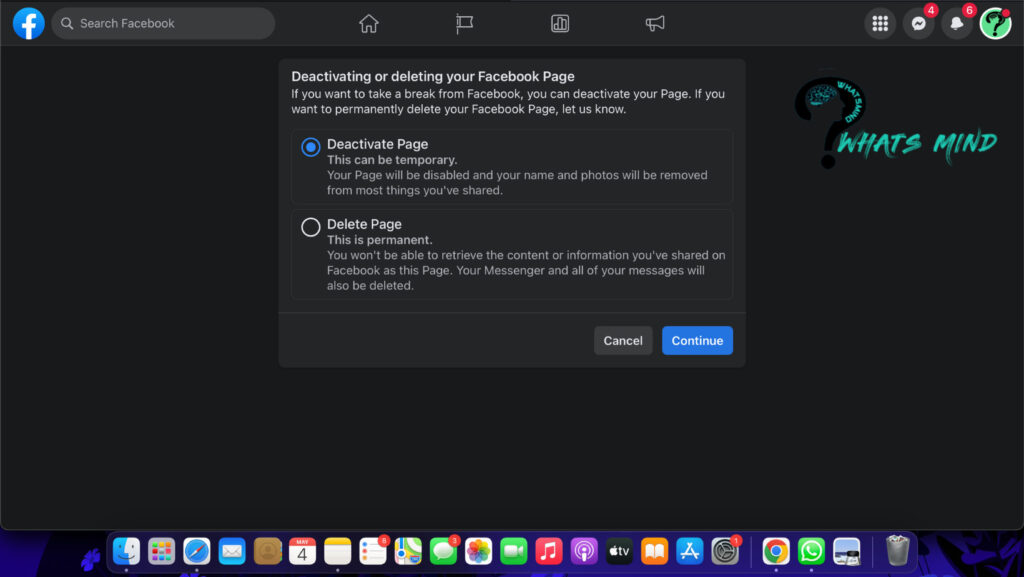The width and height of the screenshot is (1024, 577).
Task: Open FaceTime from the dock
Action: 514,552
